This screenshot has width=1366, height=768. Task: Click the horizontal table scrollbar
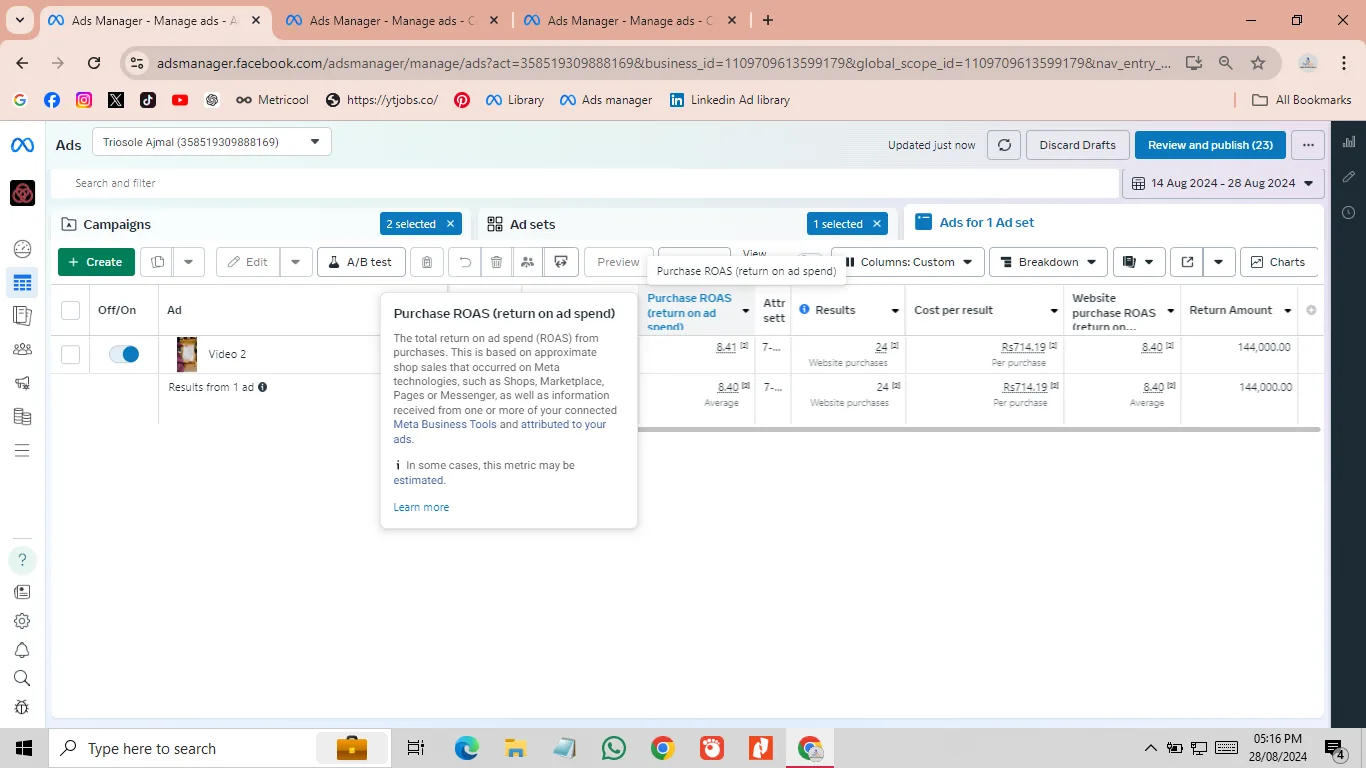tap(979, 430)
